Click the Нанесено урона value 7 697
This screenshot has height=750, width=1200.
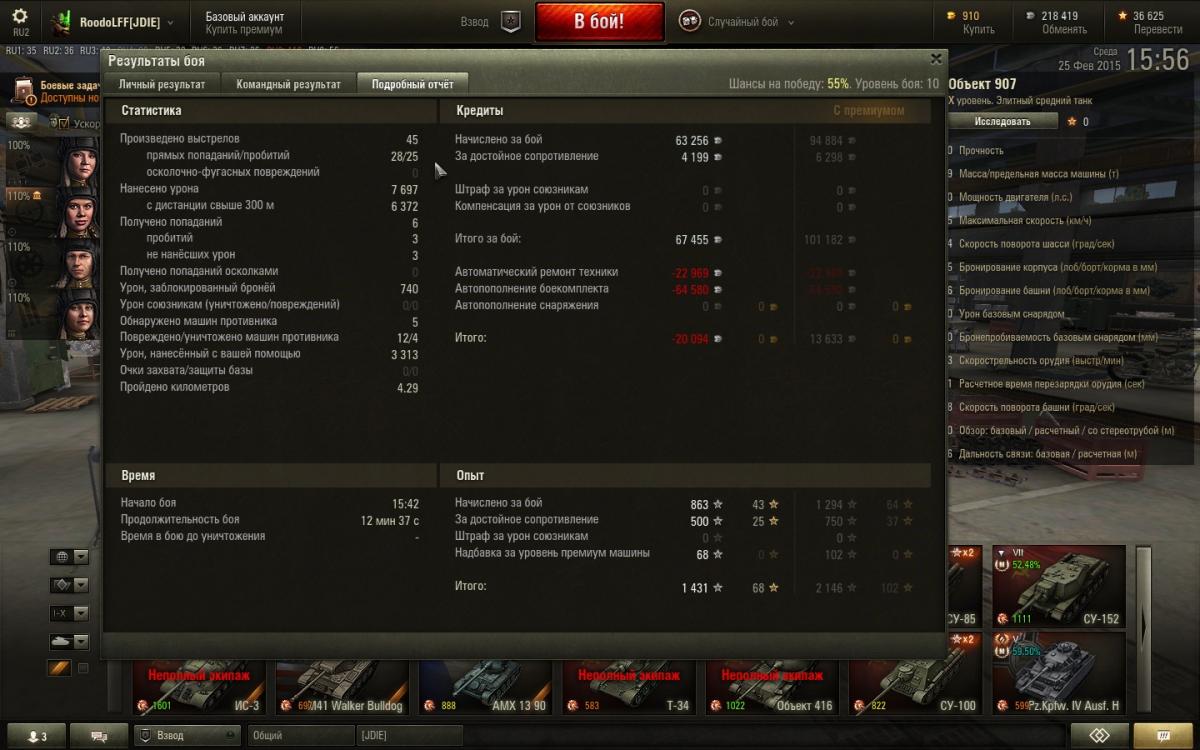click(405, 189)
